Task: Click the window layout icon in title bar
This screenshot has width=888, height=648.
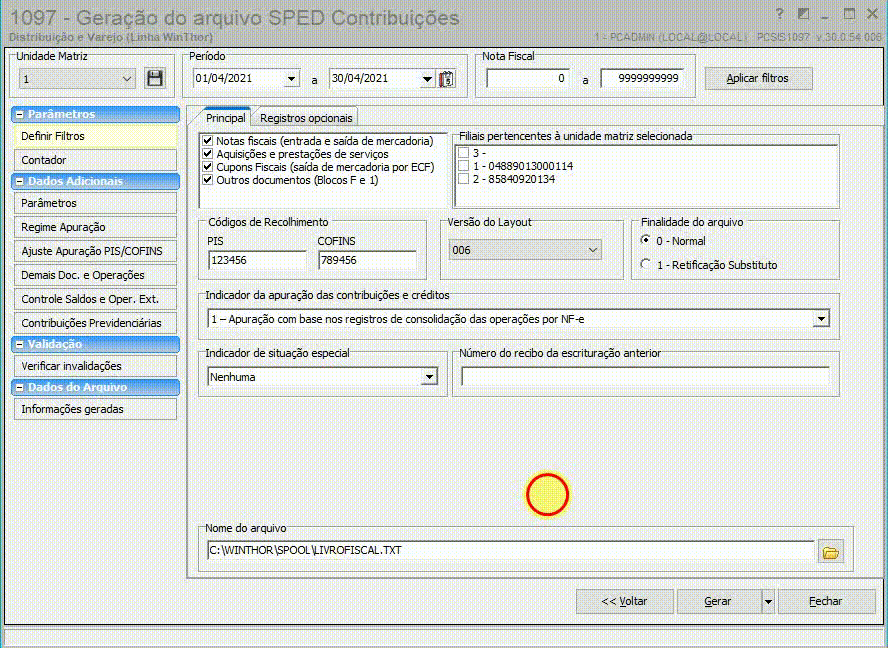Action: click(x=802, y=14)
